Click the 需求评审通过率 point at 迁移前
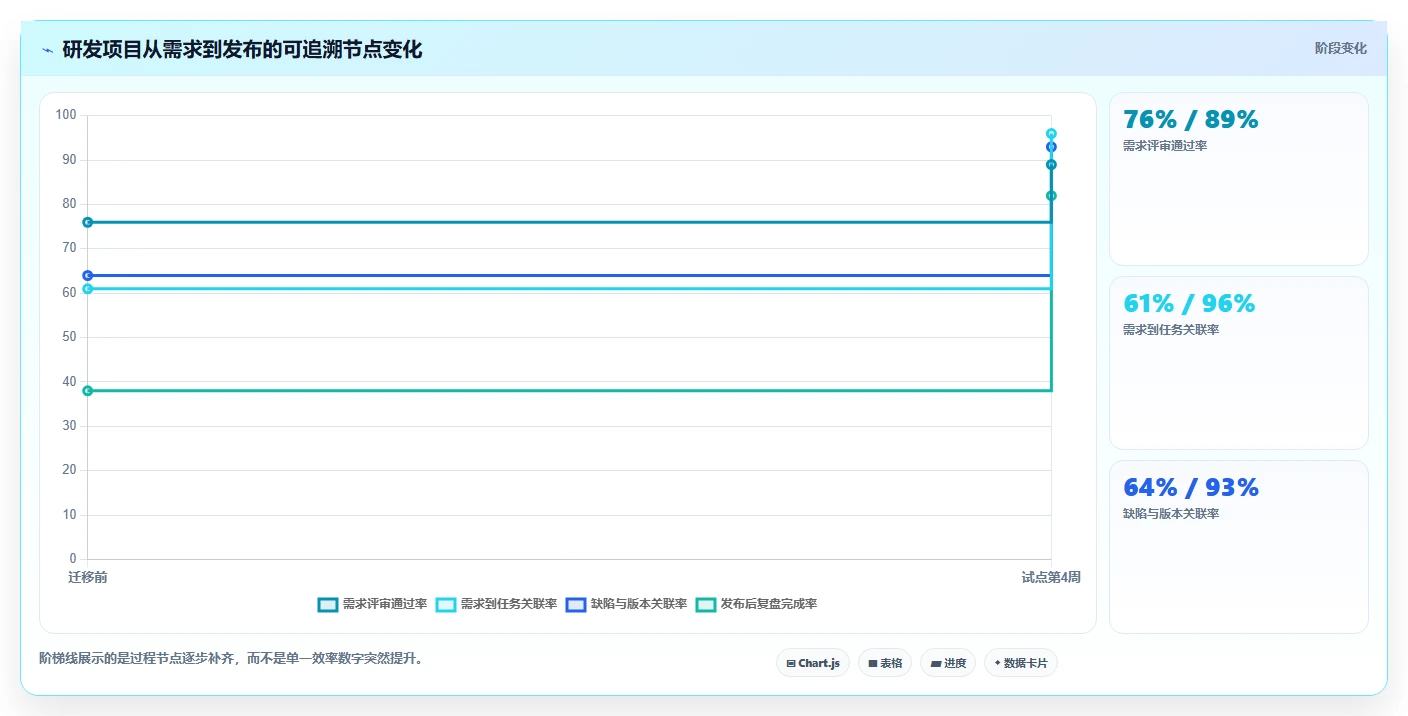The width and height of the screenshot is (1408, 716). click(87, 222)
